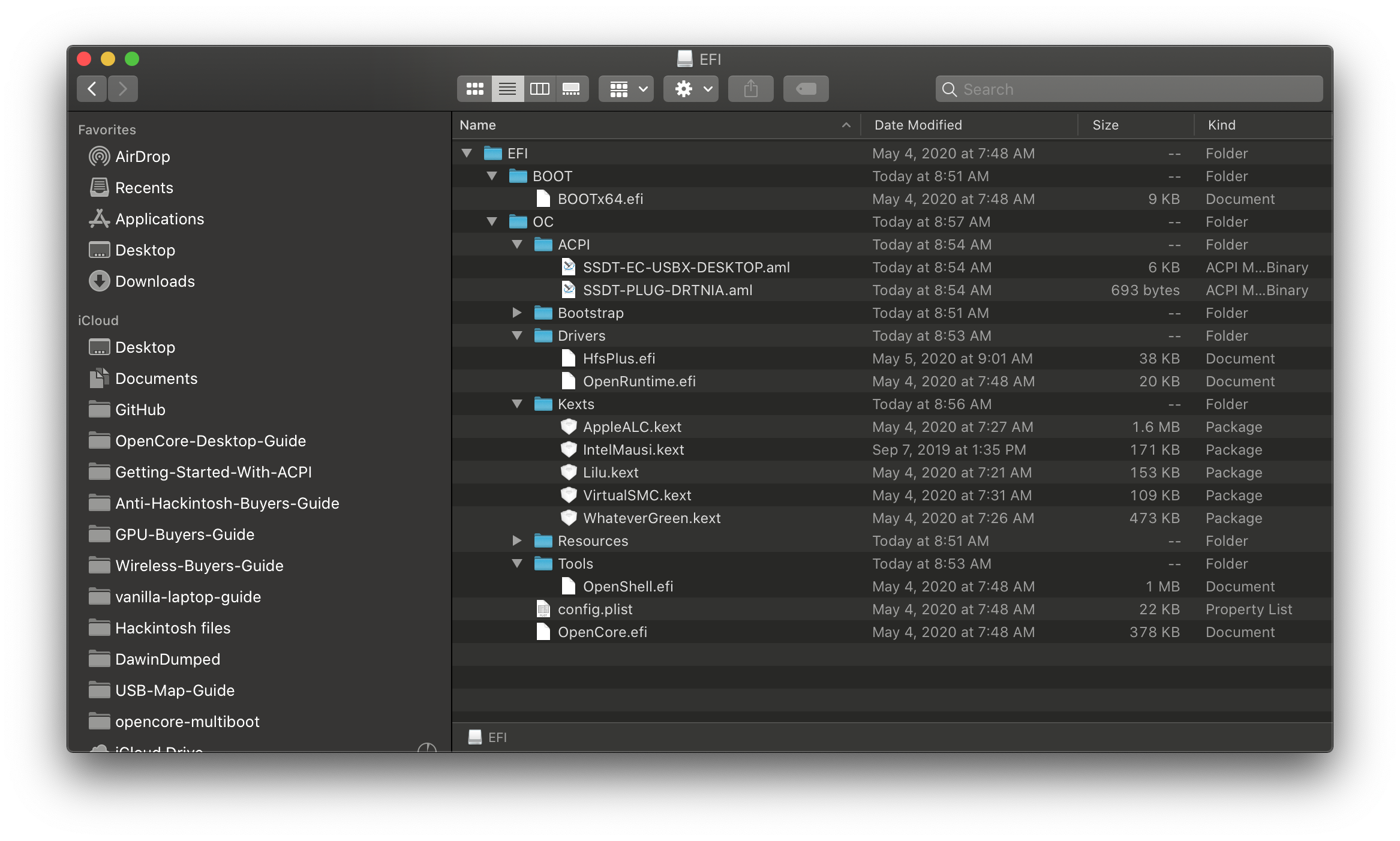
Task: Select list view mode button
Action: tap(507, 89)
